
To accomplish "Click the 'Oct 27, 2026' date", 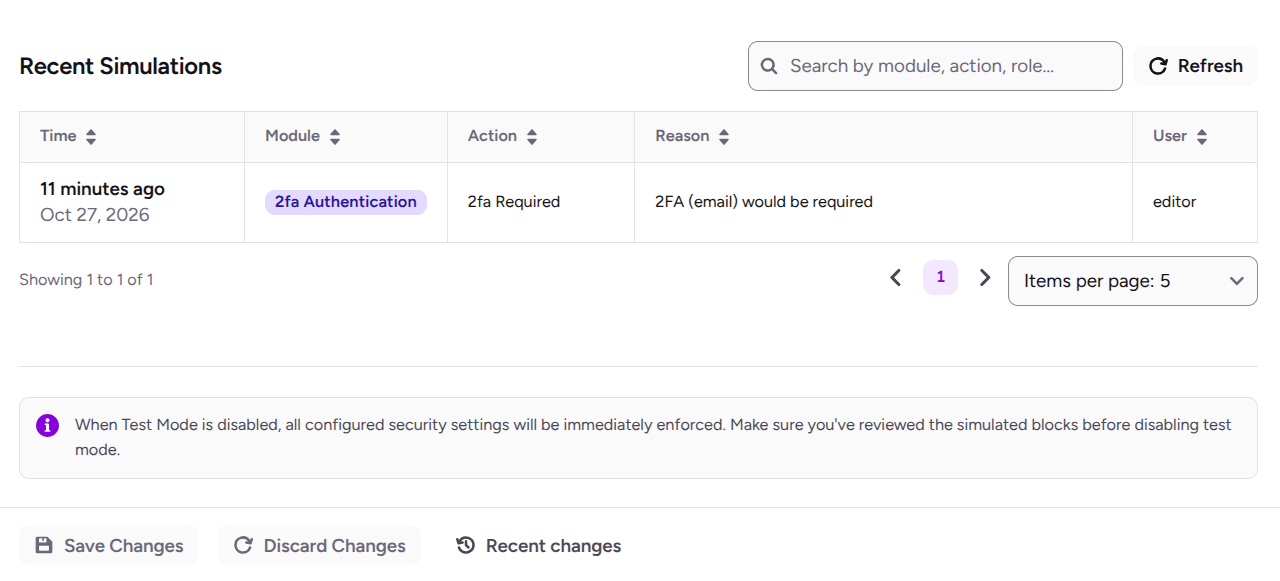I will (x=95, y=215).
